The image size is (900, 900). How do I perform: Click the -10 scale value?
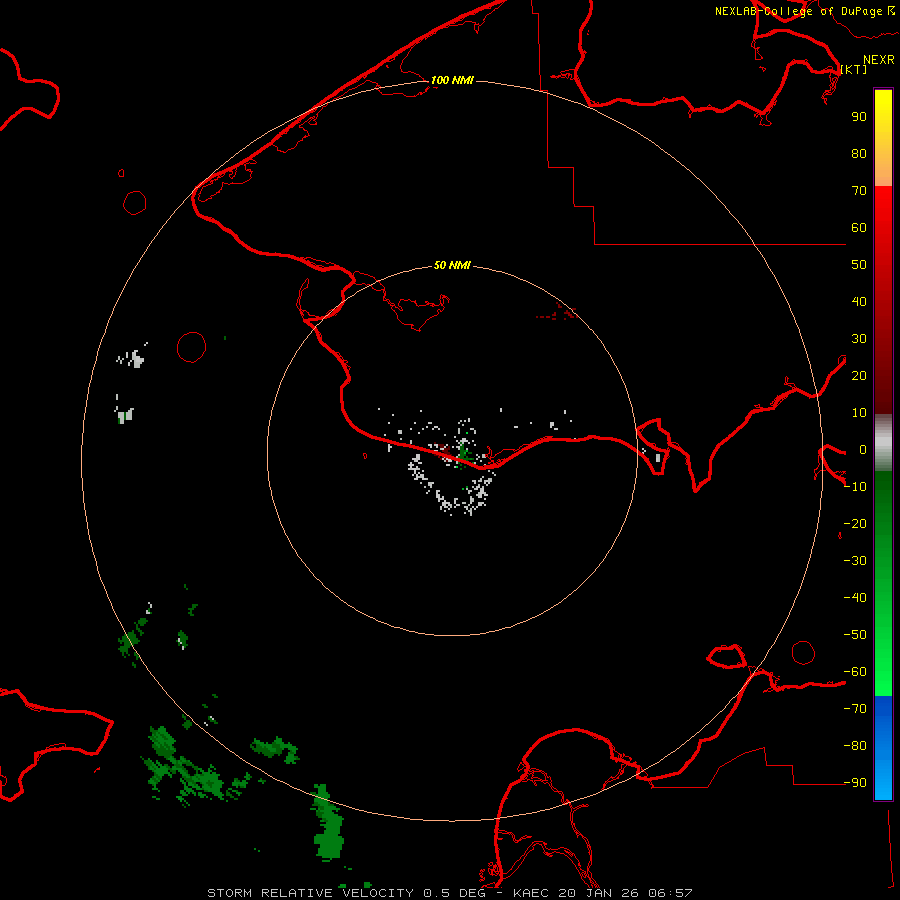click(855, 487)
